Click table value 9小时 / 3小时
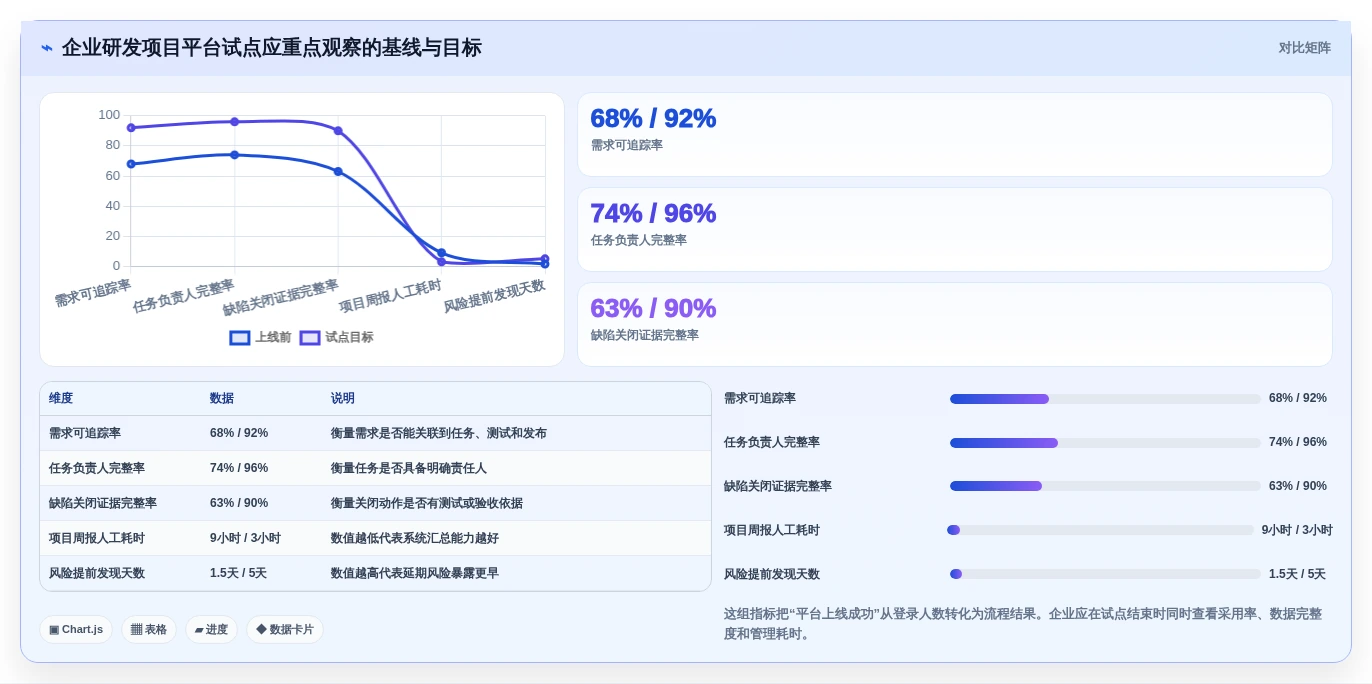1372x684 pixels. pyautogui.click(x=246, y=538)
